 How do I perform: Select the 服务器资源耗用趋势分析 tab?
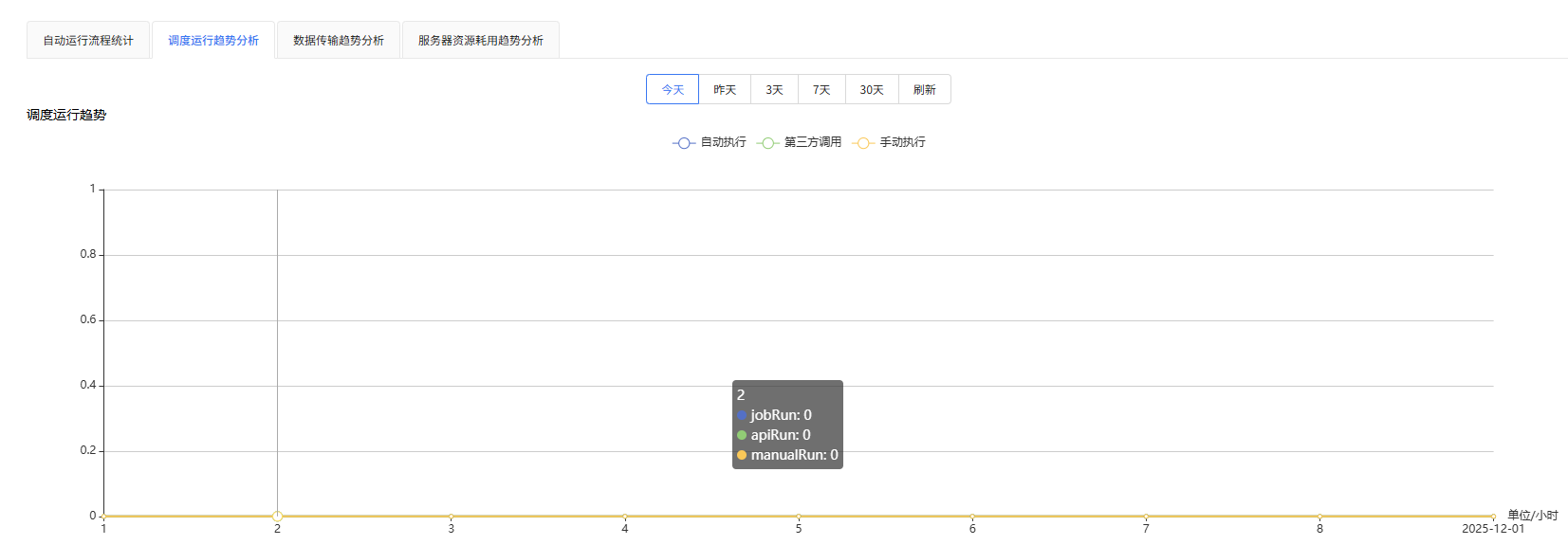[x=481, y=41]
